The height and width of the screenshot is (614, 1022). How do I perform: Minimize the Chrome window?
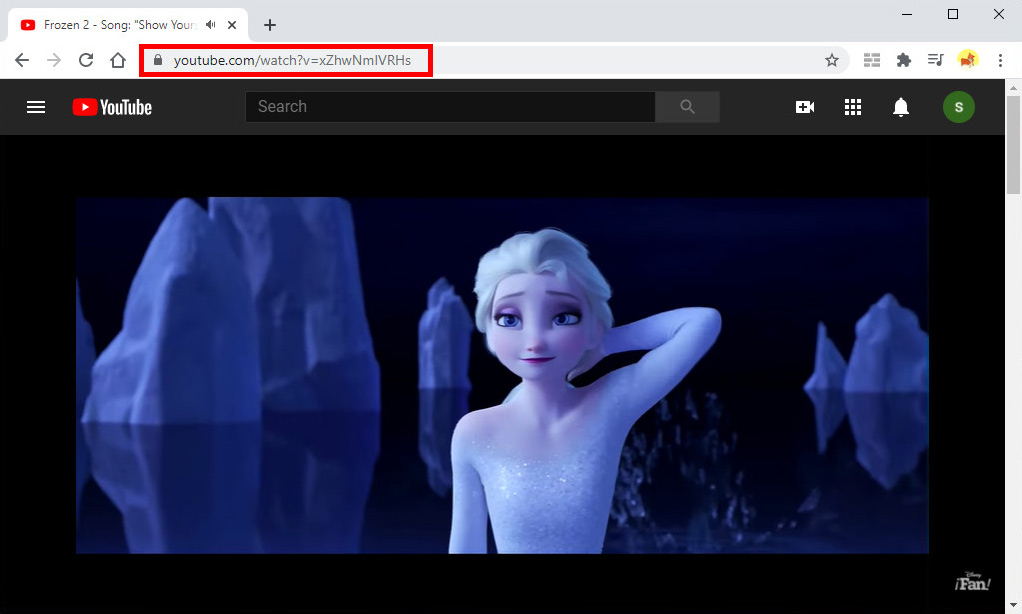907,14
